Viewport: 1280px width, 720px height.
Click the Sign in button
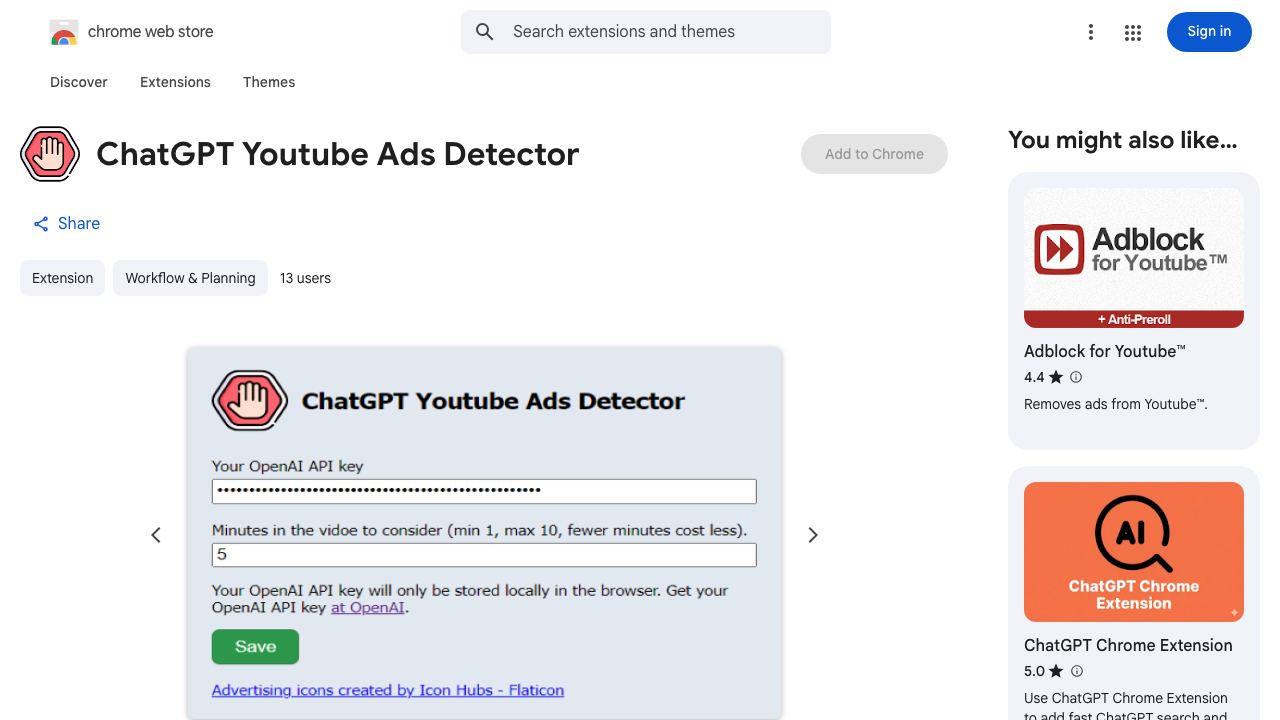[1209, 32]
